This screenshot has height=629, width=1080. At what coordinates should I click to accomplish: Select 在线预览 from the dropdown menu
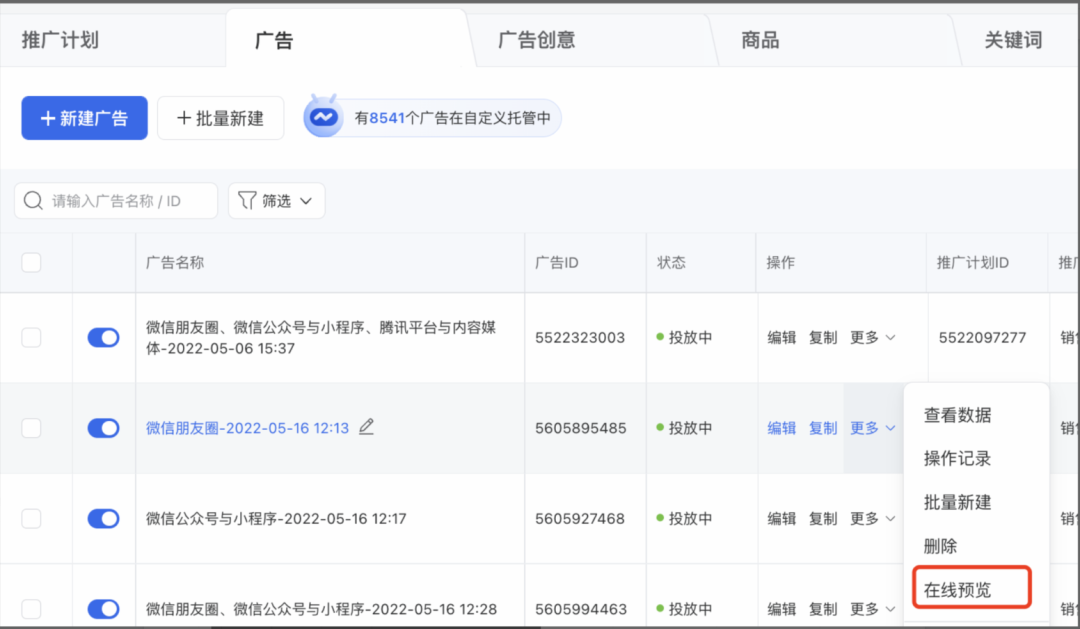(x=957, y=589)
